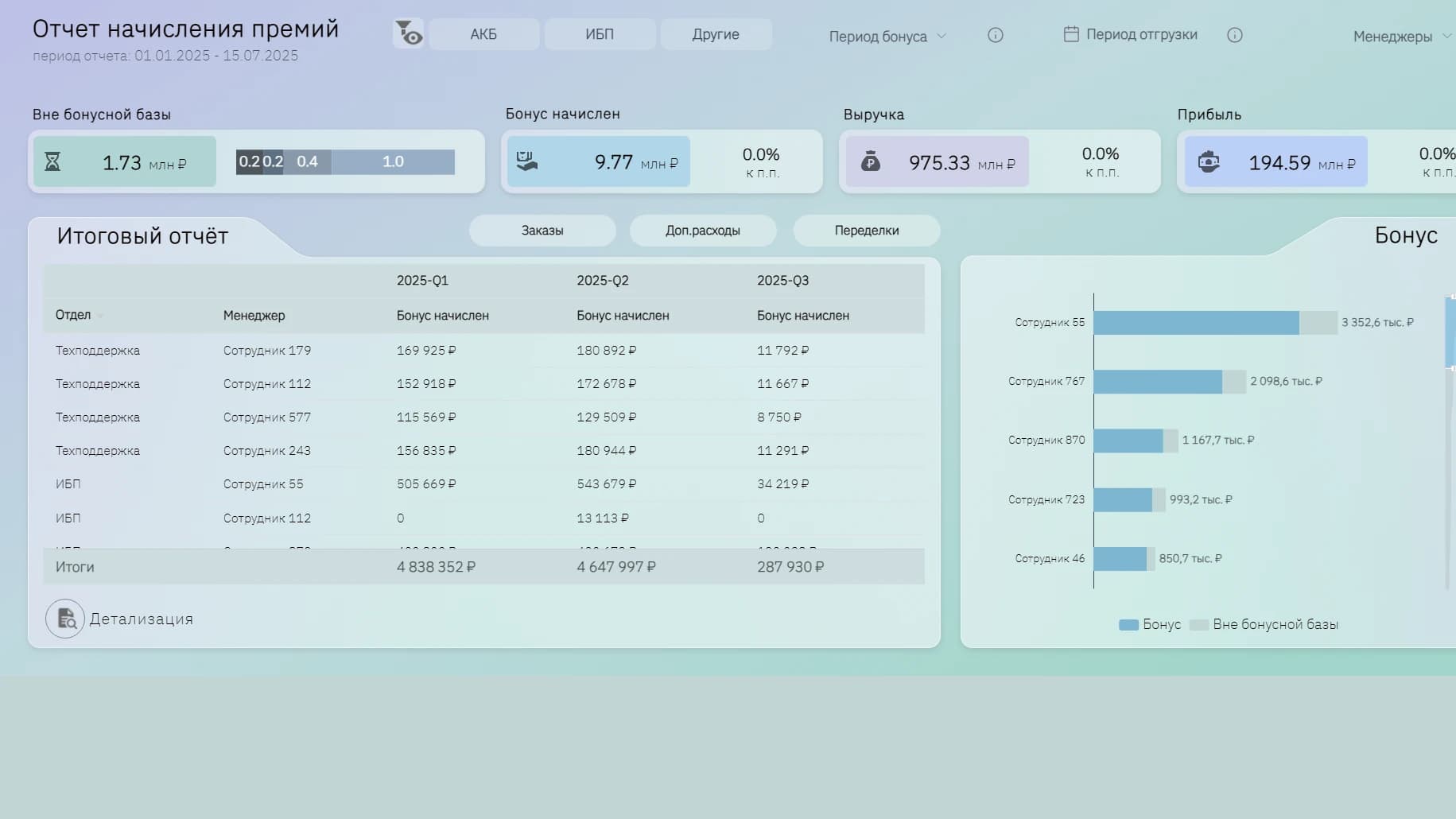The height and width of the screenshot is (819, 1456).
Task: Click the 0.4 segment of the stacked bar
Action: [x=308, y=161]
